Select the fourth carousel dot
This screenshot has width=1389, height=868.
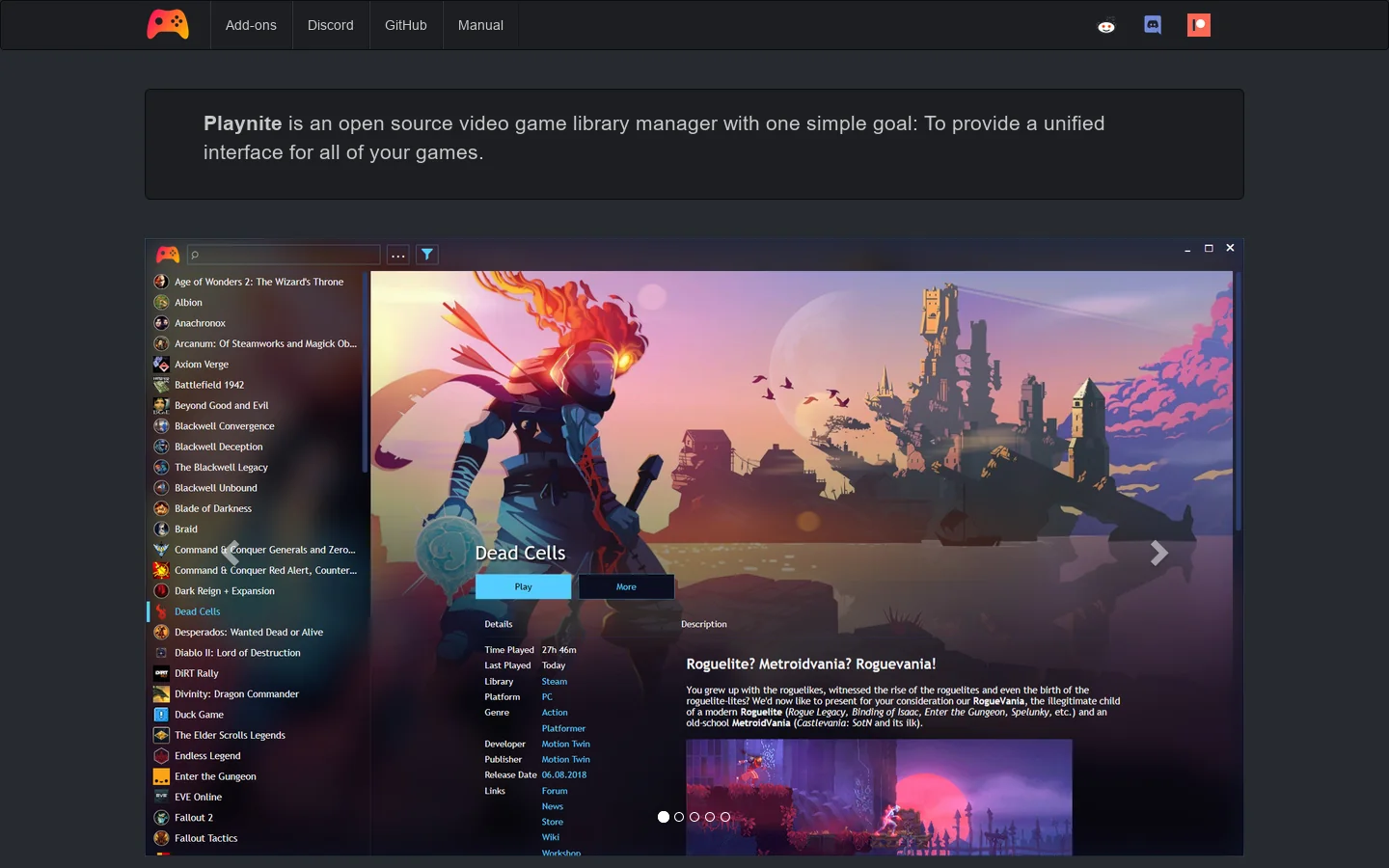pyautogui.click(x=710, y=817)
